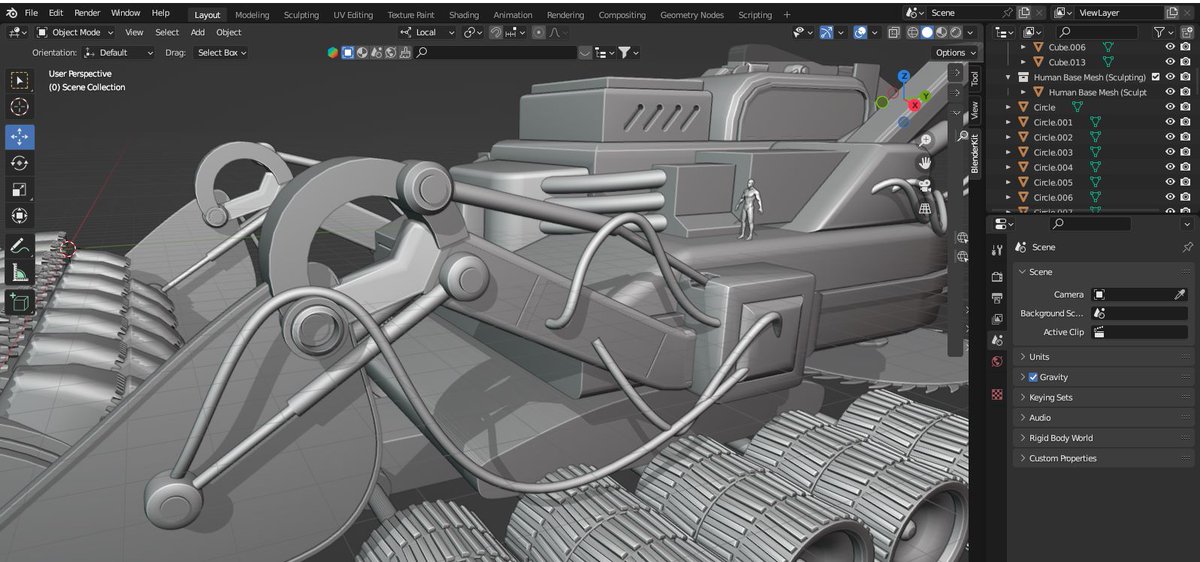
Task: Switch to the Shading workspace tab
Action: (x=463, y=15)
